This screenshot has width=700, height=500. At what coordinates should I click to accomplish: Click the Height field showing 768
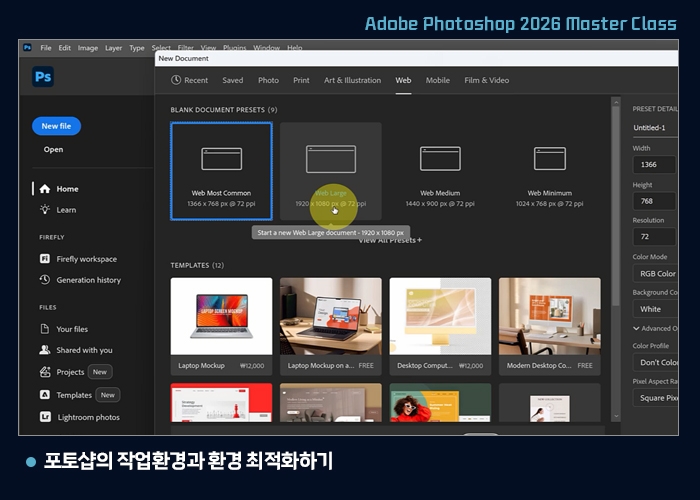click(654, 201)
